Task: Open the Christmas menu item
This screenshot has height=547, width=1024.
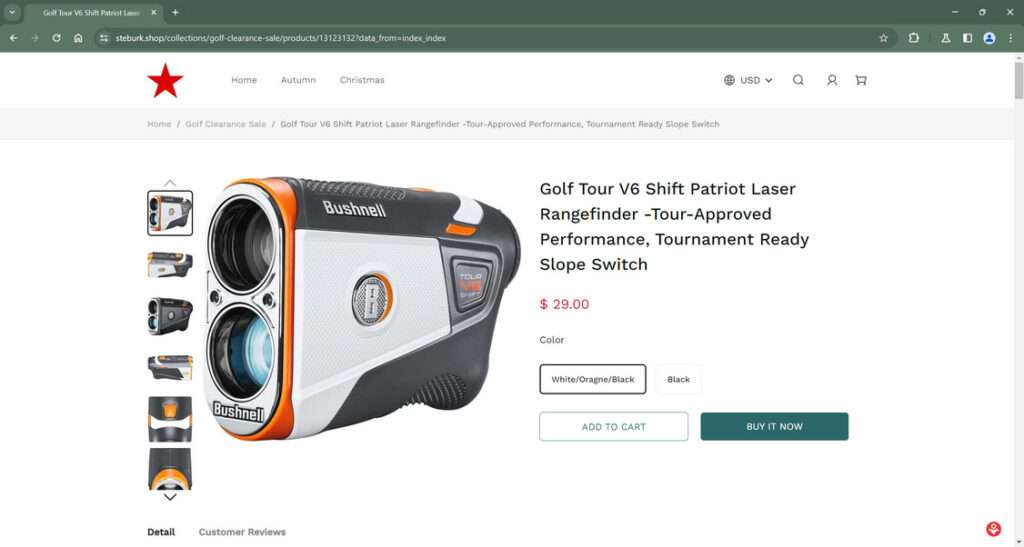Action: point(362,80)
